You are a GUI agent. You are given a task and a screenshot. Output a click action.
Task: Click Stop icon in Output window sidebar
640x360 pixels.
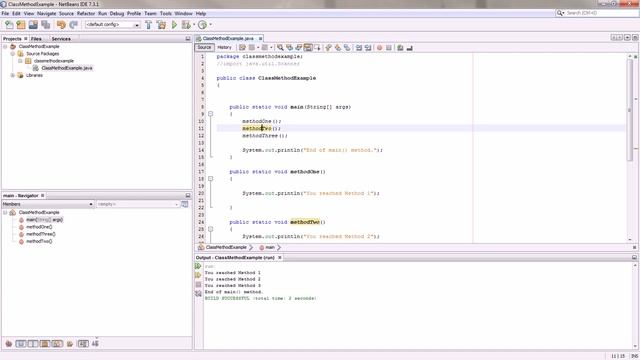click(x=198, y=284)
